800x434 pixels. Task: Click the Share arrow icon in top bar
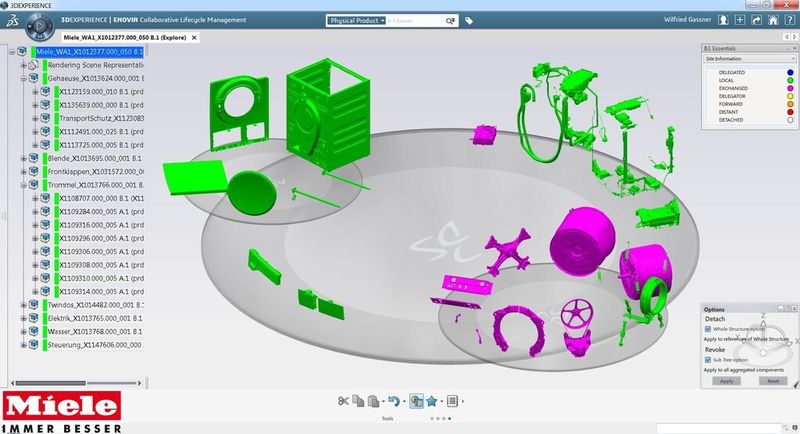tap(757, 20)
